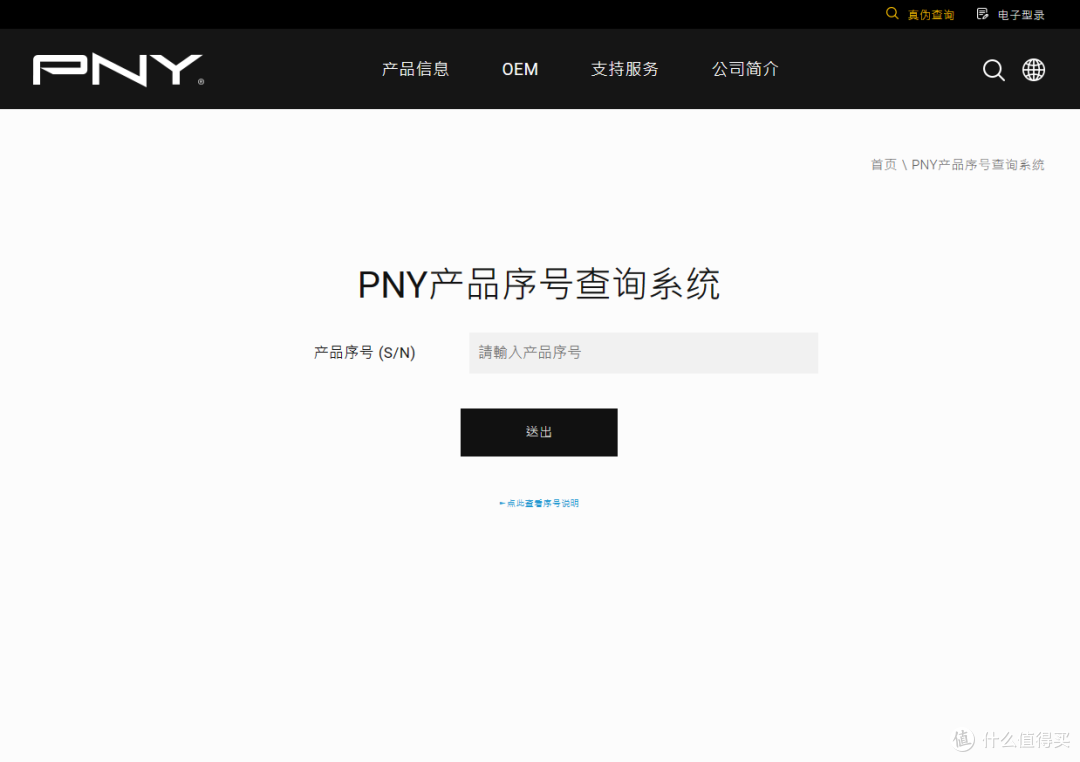This screenshot has width=1080, height=762.
Task: Open the 电子型录 catalog page
Action: coord(1019,14)
